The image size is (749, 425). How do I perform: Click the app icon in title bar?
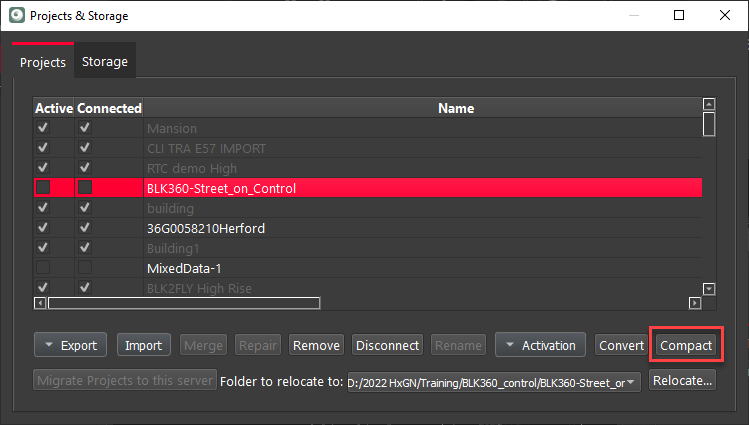click(x=16, y=16)
